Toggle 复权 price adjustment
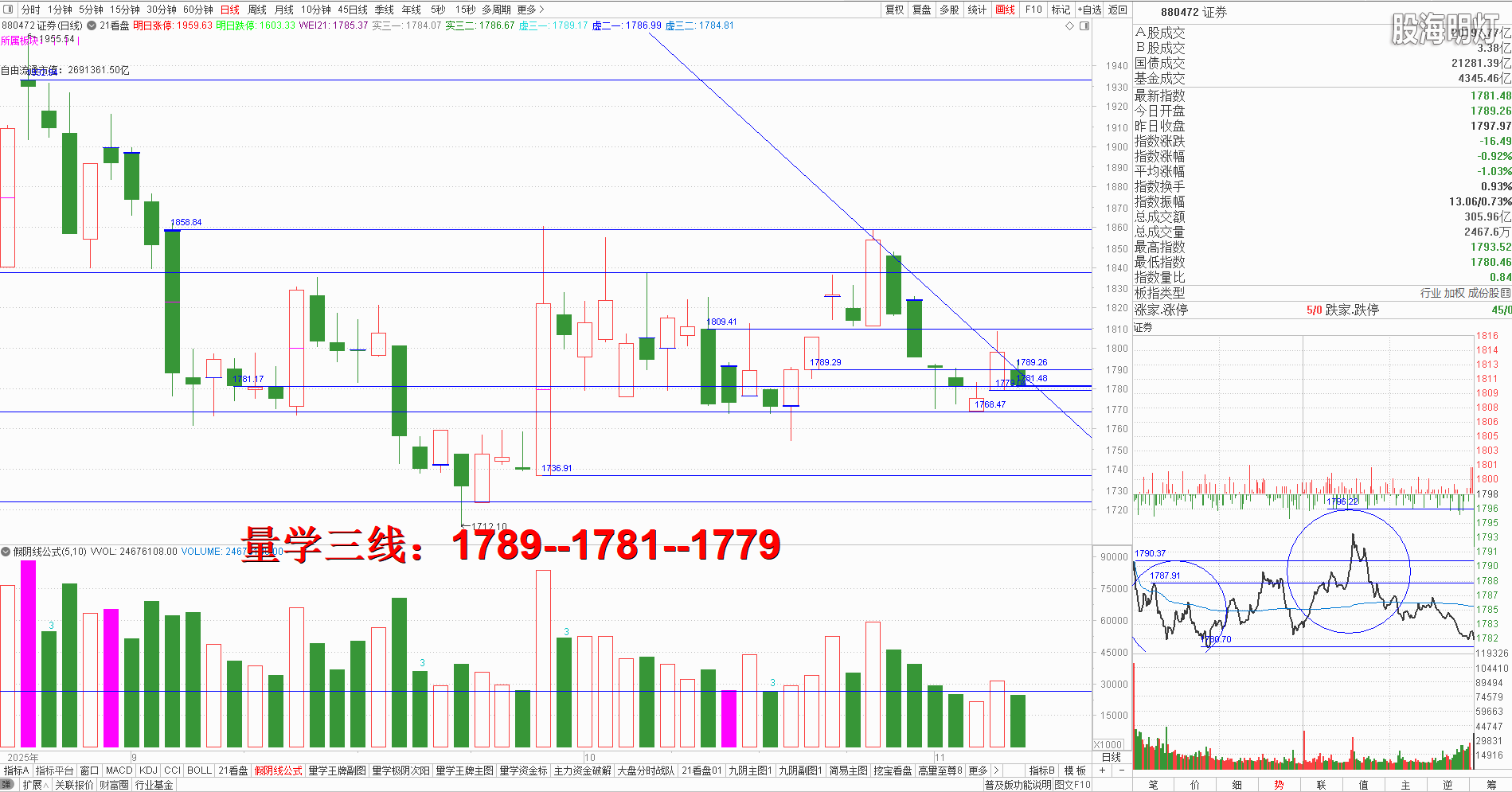Screen dimensions: 1512x792 [x=894, y=10]
